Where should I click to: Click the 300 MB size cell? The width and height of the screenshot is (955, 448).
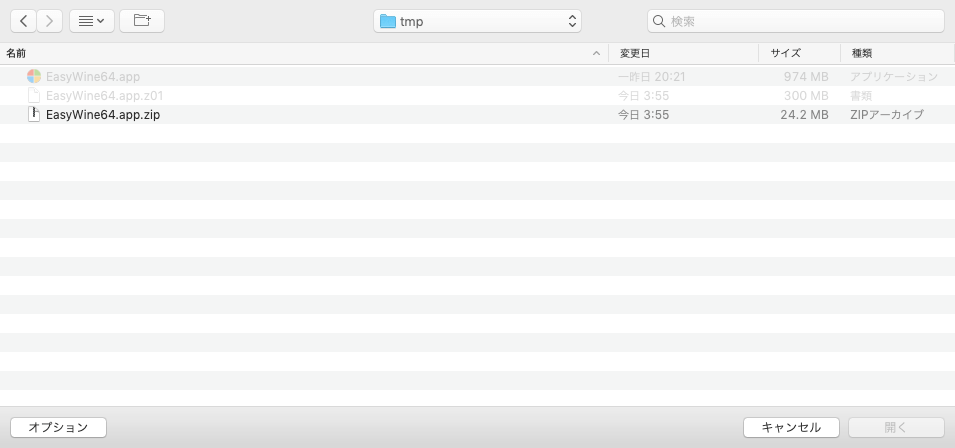pyautogui.click(x=806, y=96)
